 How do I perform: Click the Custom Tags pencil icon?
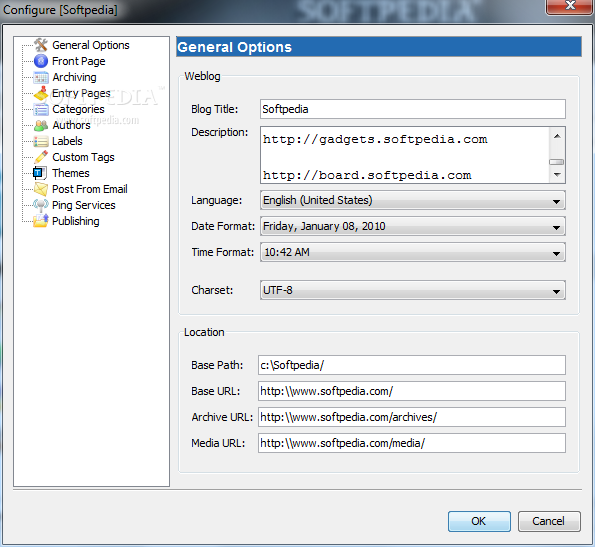click(x=41, y=157)
